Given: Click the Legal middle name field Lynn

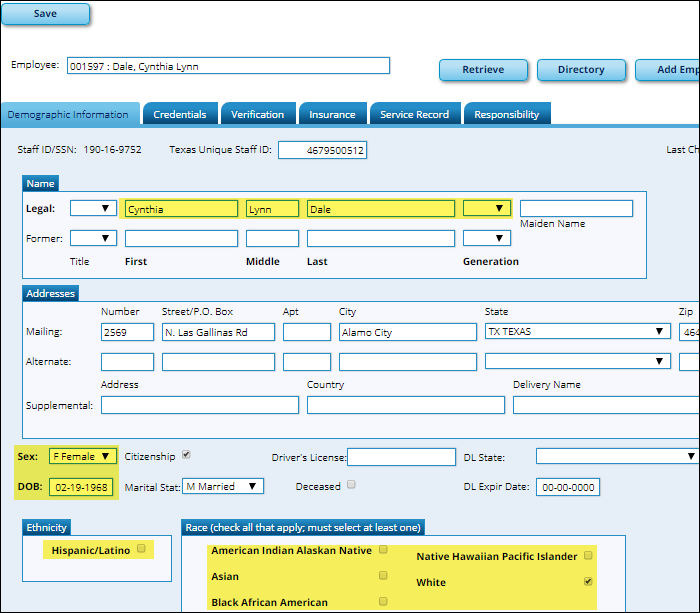Looking at the screenshot, I should 272,209.
